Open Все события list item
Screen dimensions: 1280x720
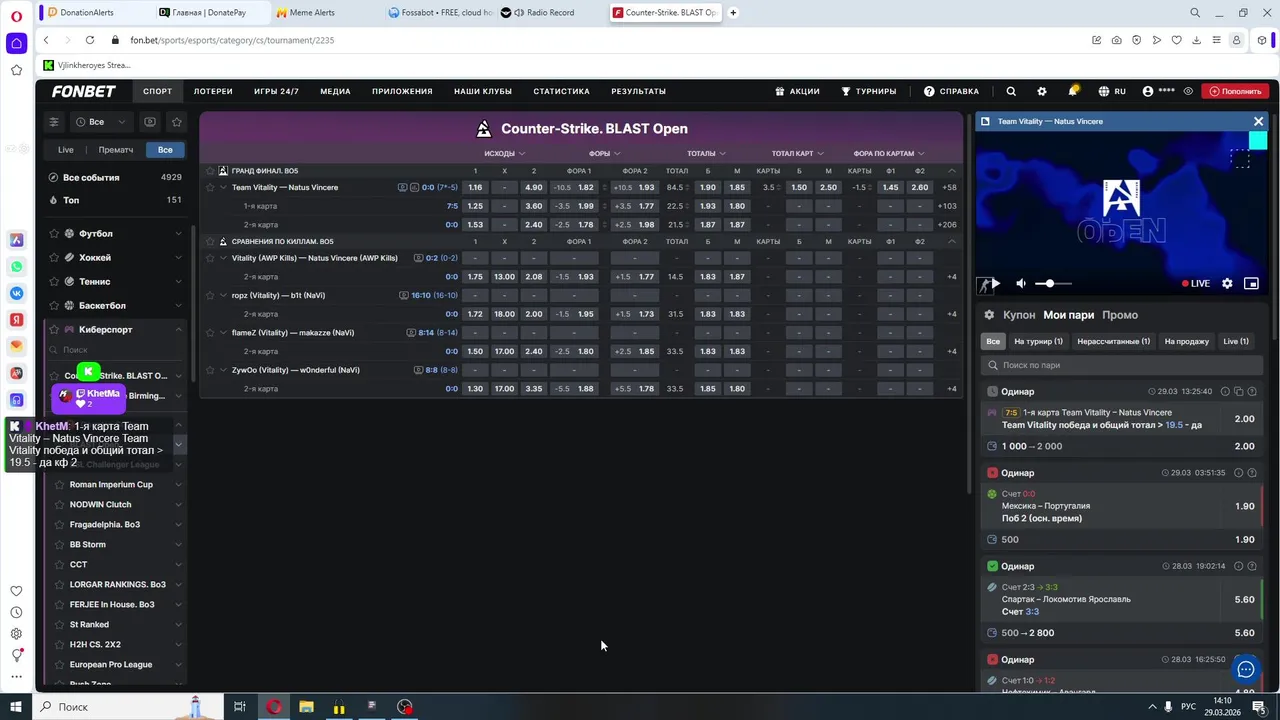point(116,177)
